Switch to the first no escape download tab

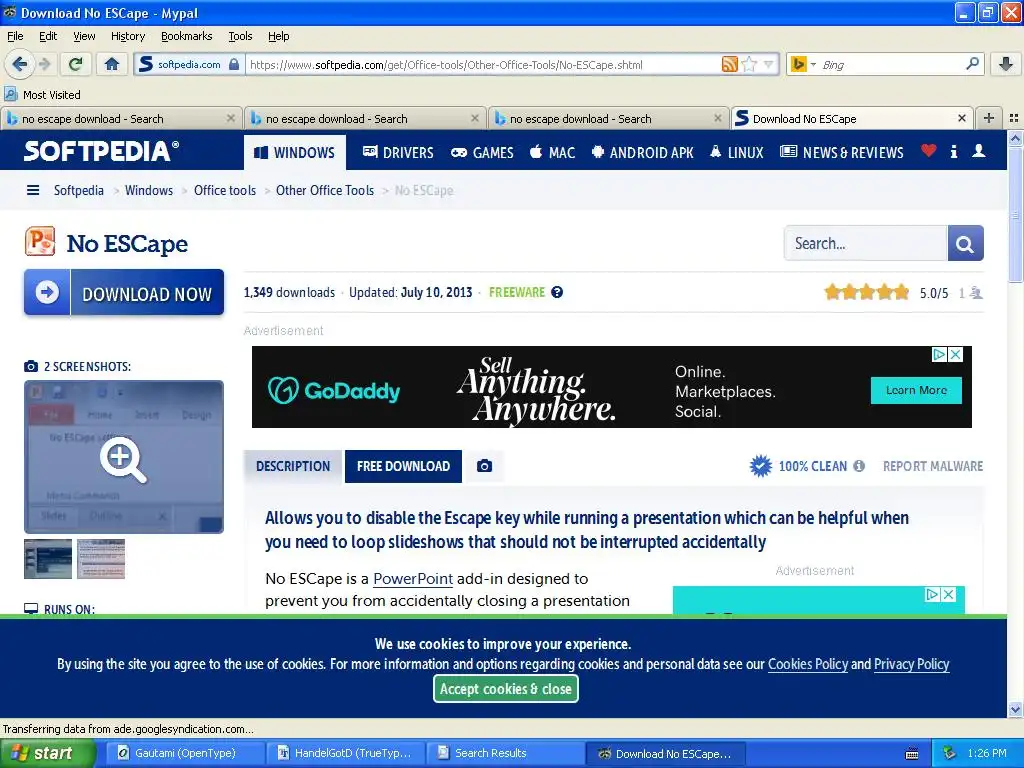pyautogui.click(x=121, y=118)
